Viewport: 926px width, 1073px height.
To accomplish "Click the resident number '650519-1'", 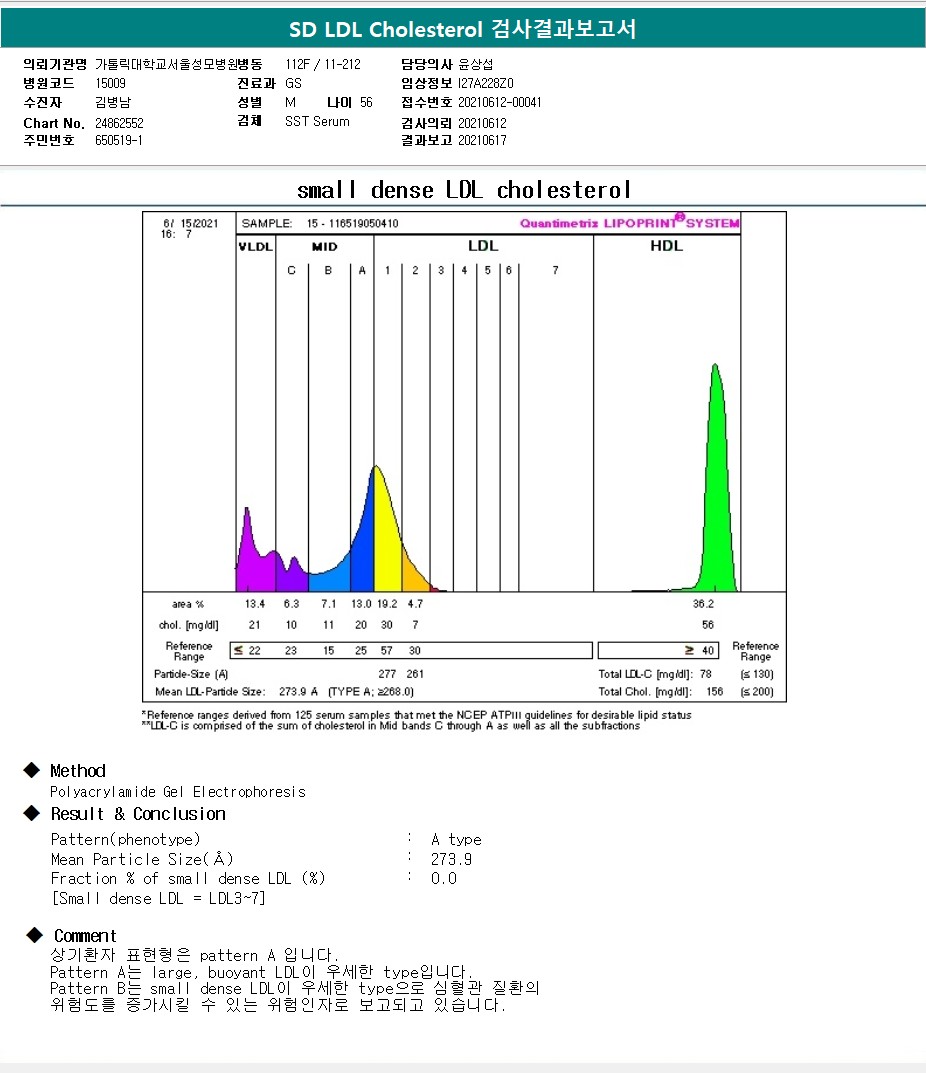I will 119,140.
